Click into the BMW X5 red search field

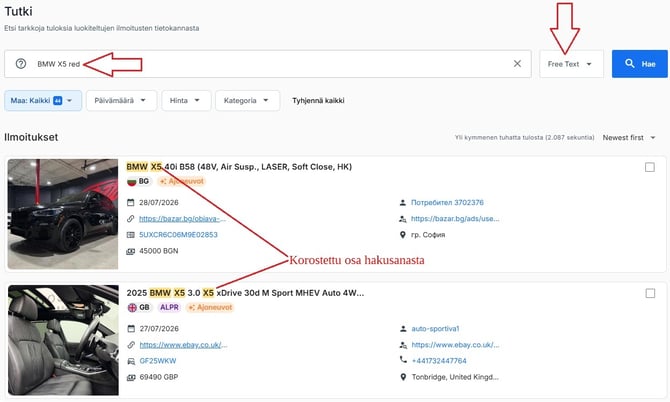[x=267, y=64]
